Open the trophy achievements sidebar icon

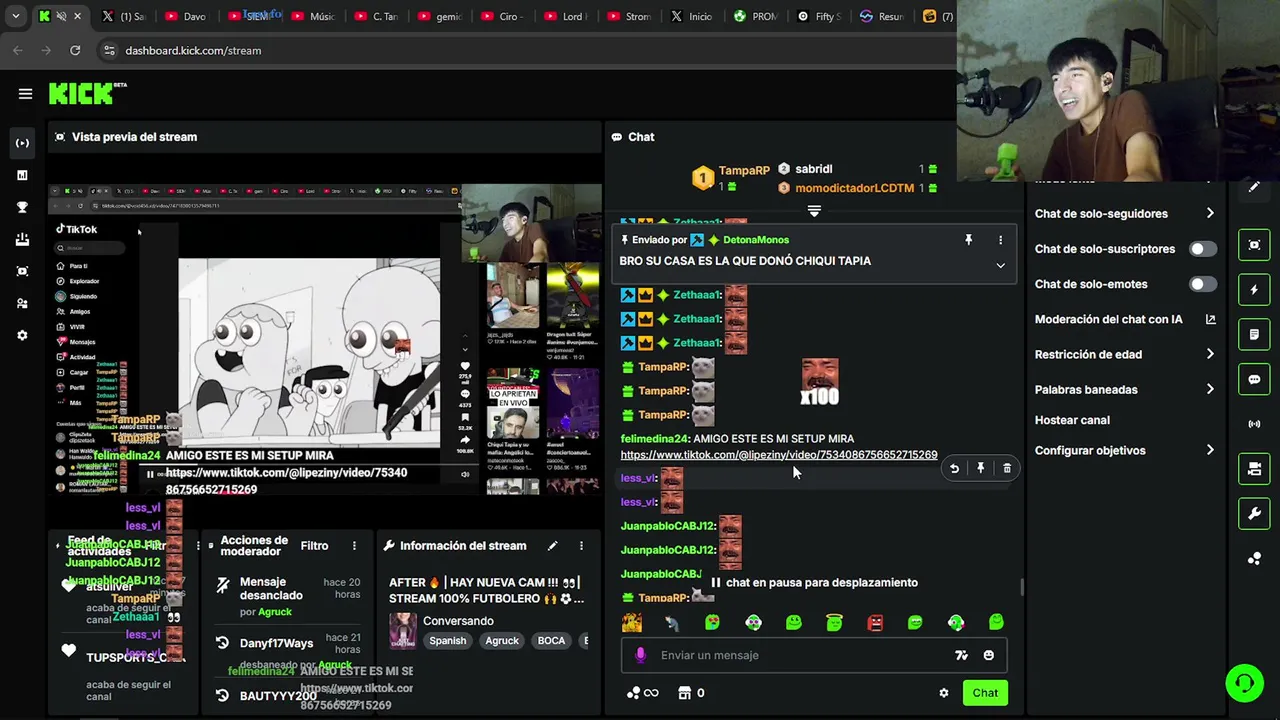(x=22, y=207)
